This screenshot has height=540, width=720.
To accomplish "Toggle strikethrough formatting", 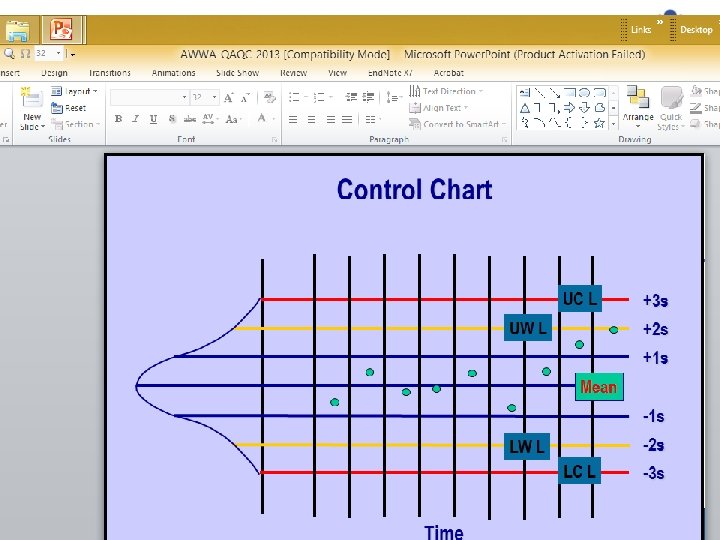I will [x=190, y=119].
